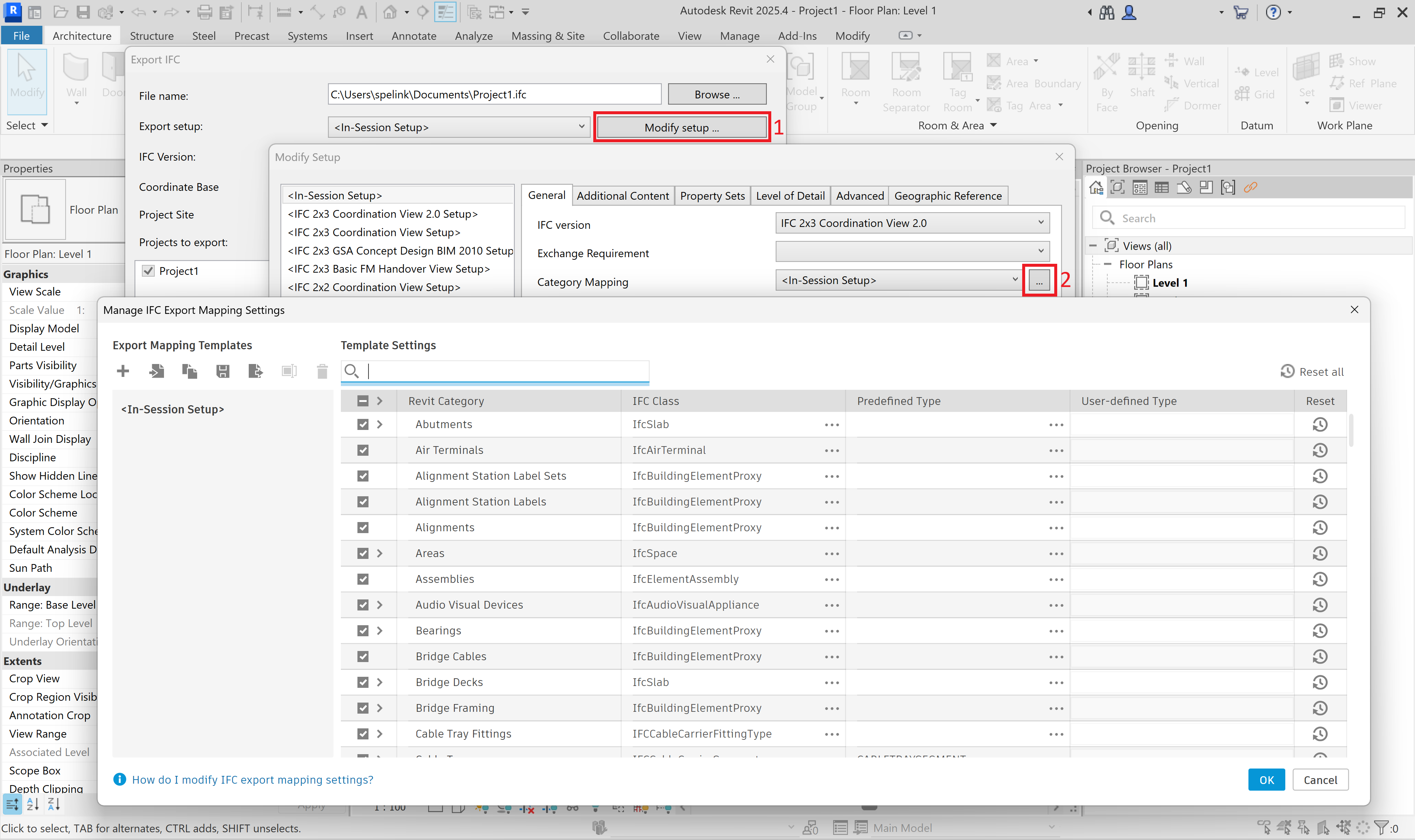Duplicate the selected mapping template
Screen dimensions: 1415x840
pyautogui.click(x=190, y=371)
